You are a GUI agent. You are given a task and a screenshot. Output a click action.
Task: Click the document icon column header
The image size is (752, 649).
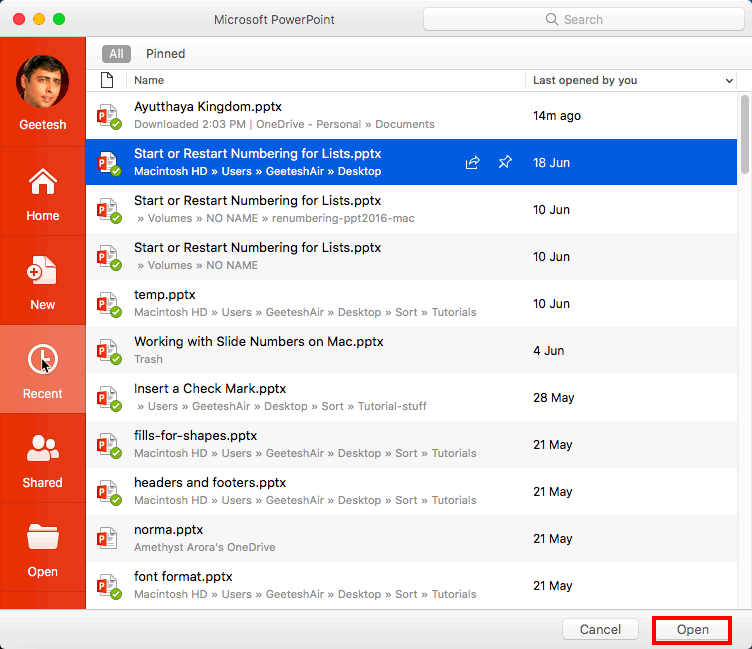tap(107, 80)
